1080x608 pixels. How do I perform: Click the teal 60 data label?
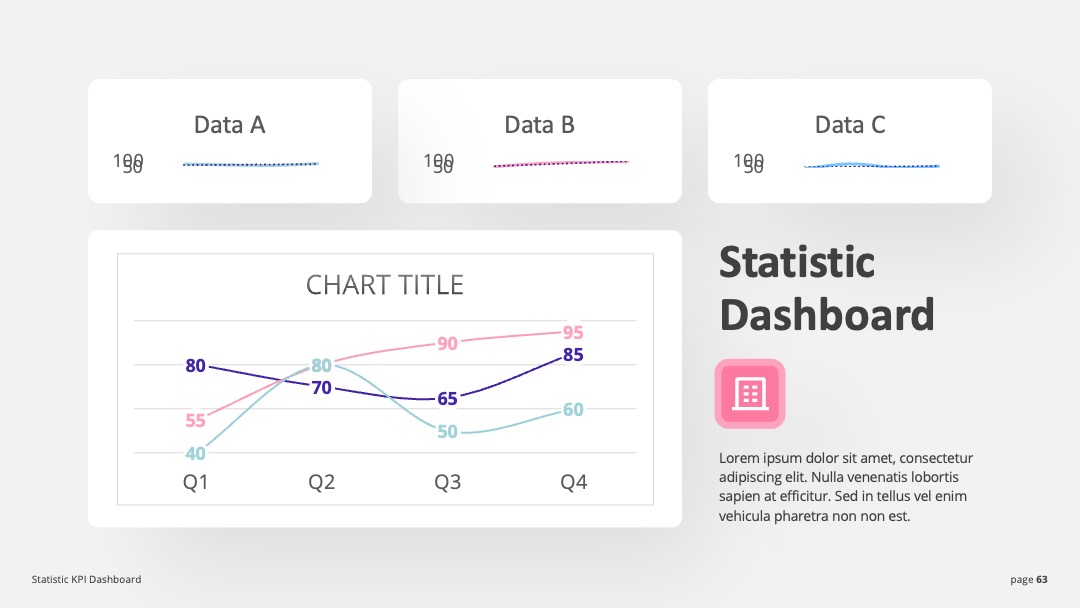click(x=573, y=410)
